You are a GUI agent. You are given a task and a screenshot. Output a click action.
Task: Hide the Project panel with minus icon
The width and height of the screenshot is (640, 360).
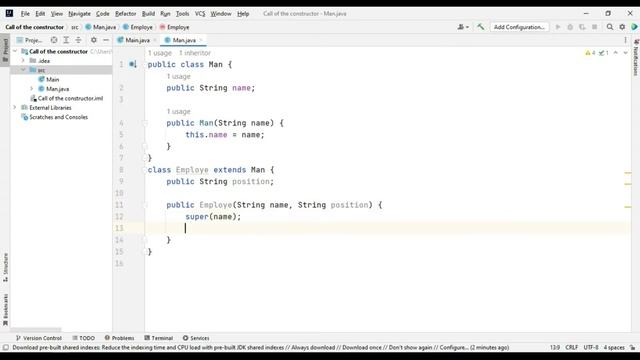pyautogui.click(x=106, y=40)
